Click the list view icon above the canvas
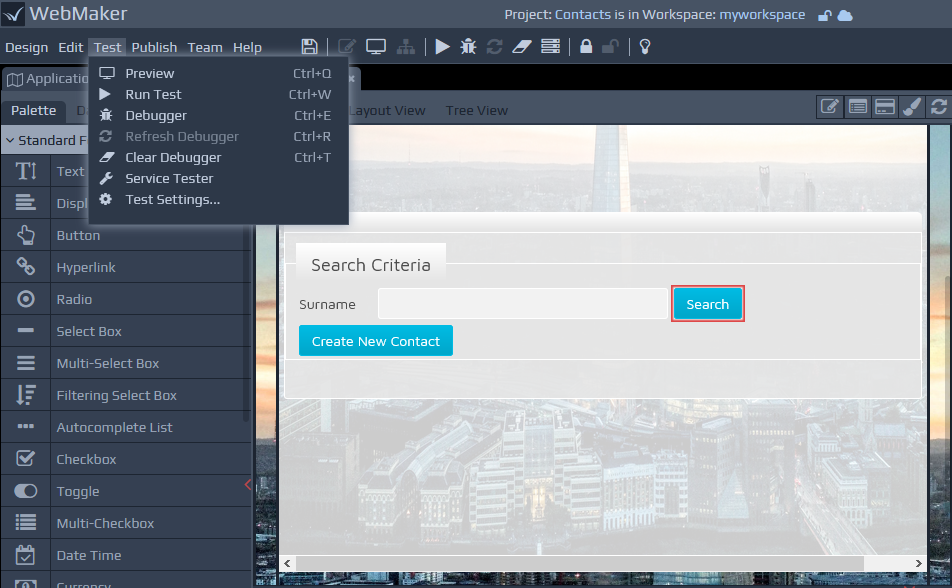The height and width of the screenshot is (588, 952). tap(857, 108)
